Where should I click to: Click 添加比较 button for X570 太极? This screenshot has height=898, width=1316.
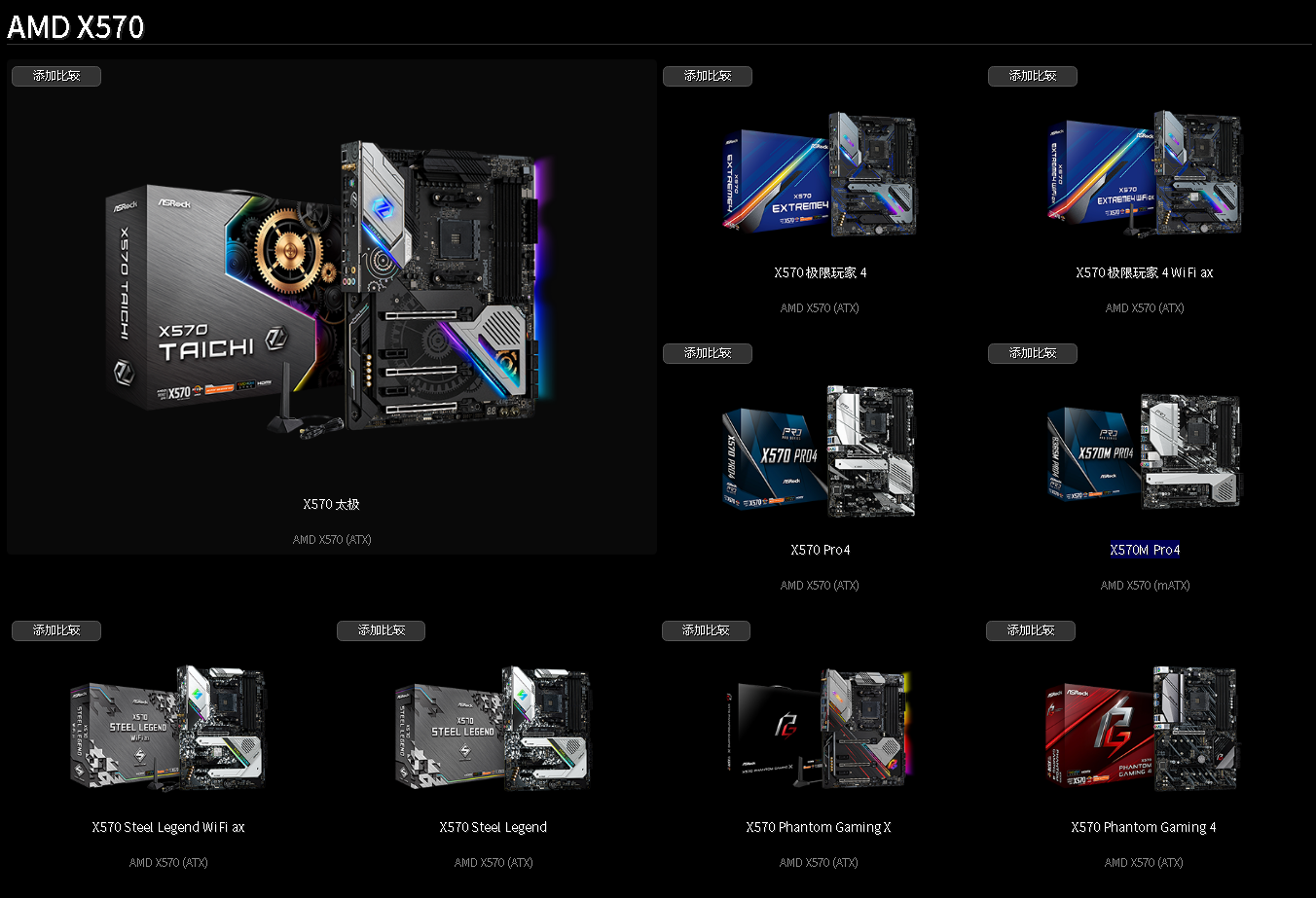pos(55,76)
